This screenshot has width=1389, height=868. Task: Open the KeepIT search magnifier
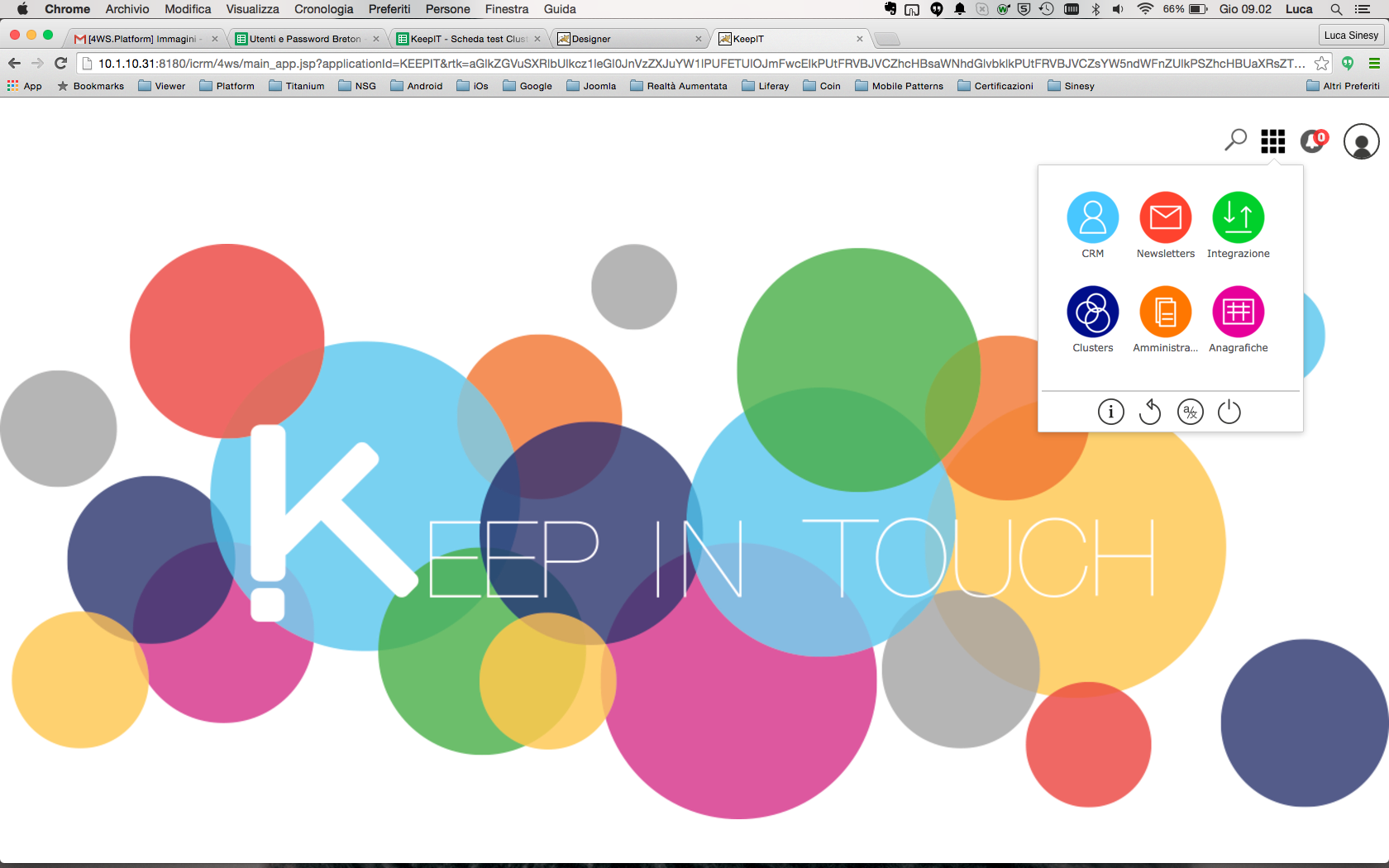point(1234,141)
